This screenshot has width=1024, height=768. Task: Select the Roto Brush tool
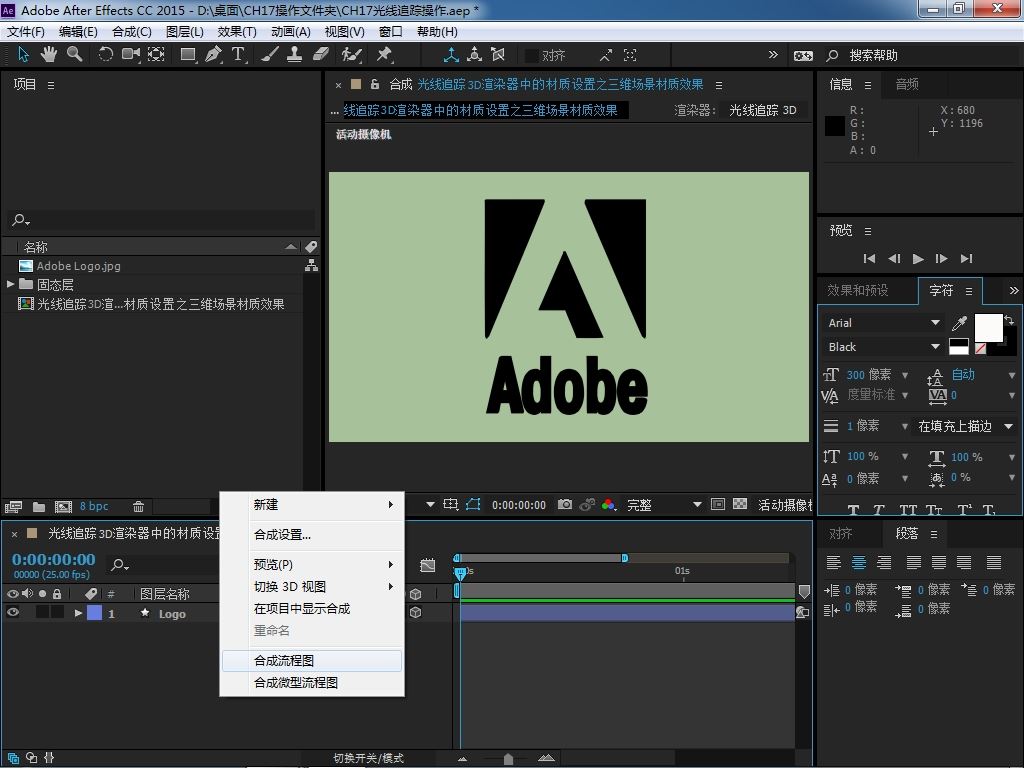(x=351, y=55)
